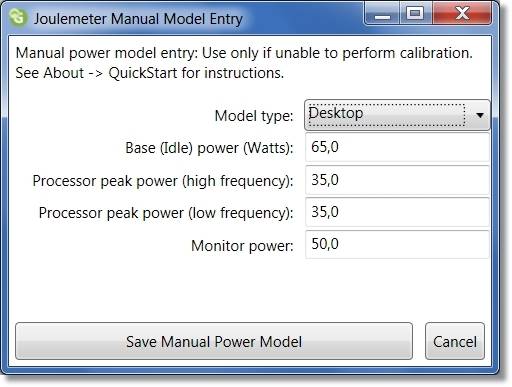Viewport: 512px width, 387px height.
Task: Click into the low frequency processor peak power field
Action: [x=397, y=212]
